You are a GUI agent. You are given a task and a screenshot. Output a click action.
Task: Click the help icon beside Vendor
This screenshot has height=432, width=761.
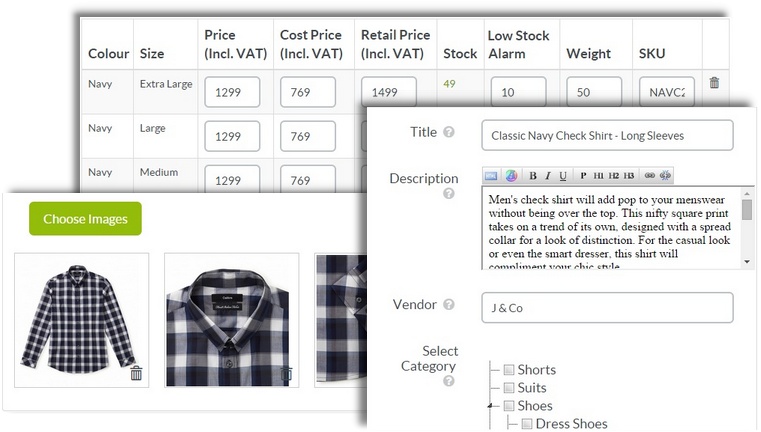point(449,305)
